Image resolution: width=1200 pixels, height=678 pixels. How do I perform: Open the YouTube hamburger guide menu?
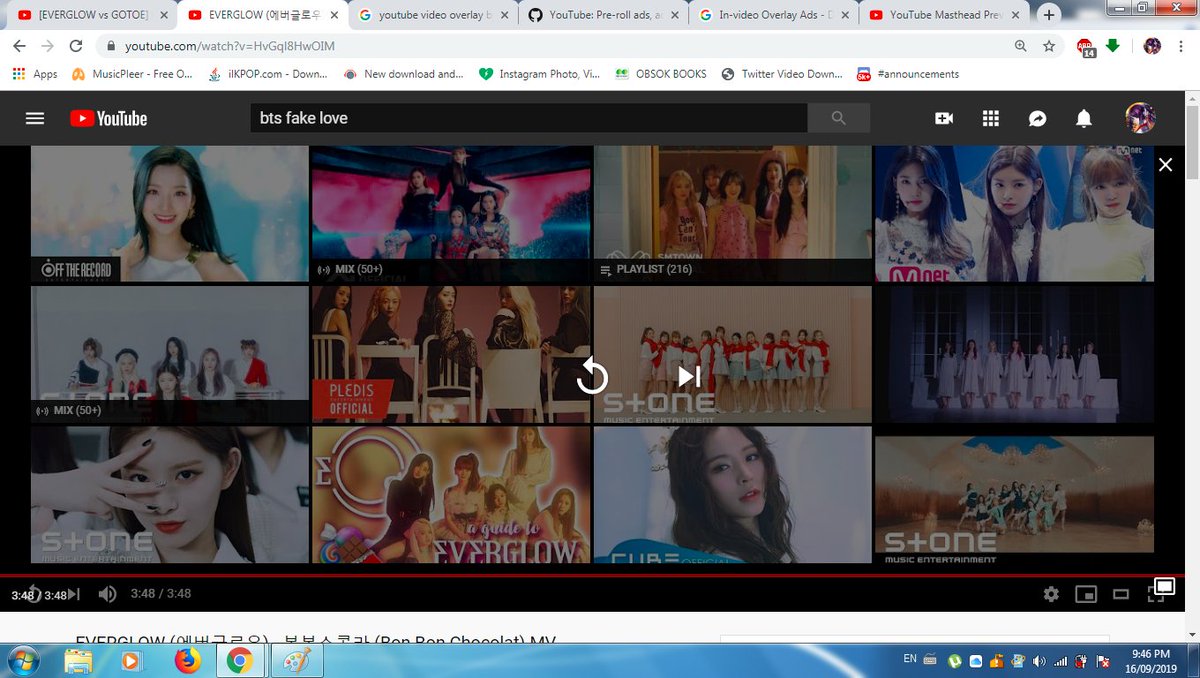35,118
